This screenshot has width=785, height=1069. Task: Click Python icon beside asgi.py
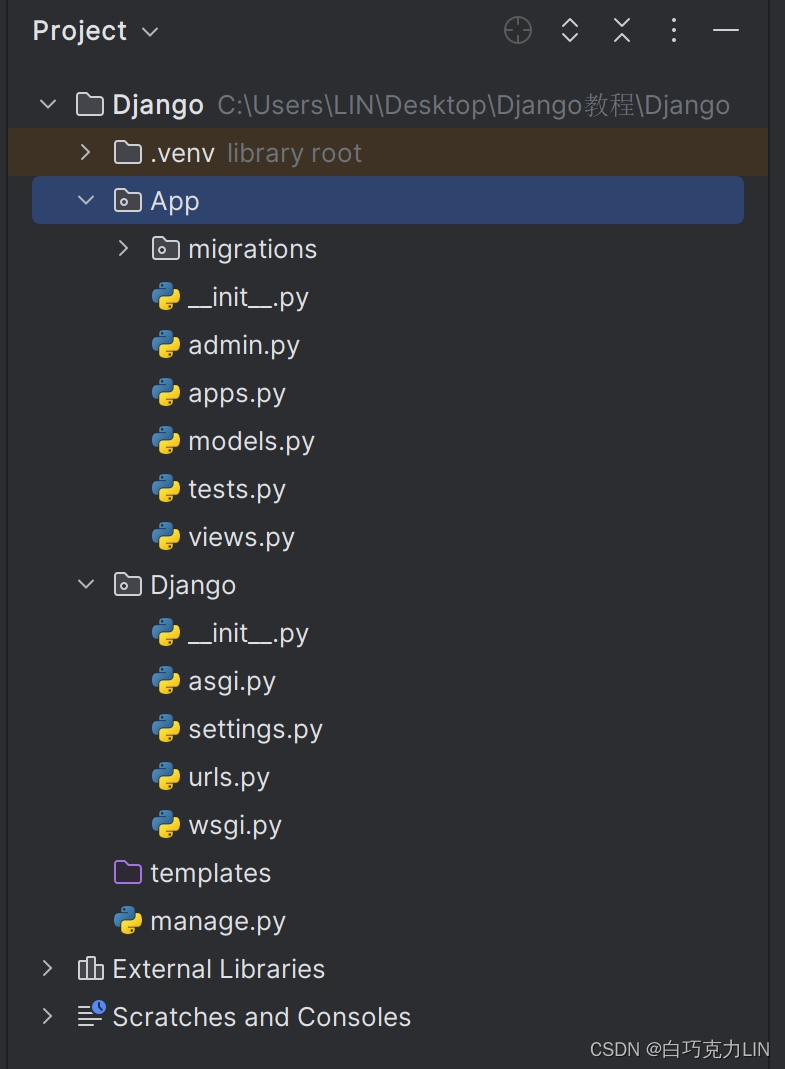(x=166, y=680)
